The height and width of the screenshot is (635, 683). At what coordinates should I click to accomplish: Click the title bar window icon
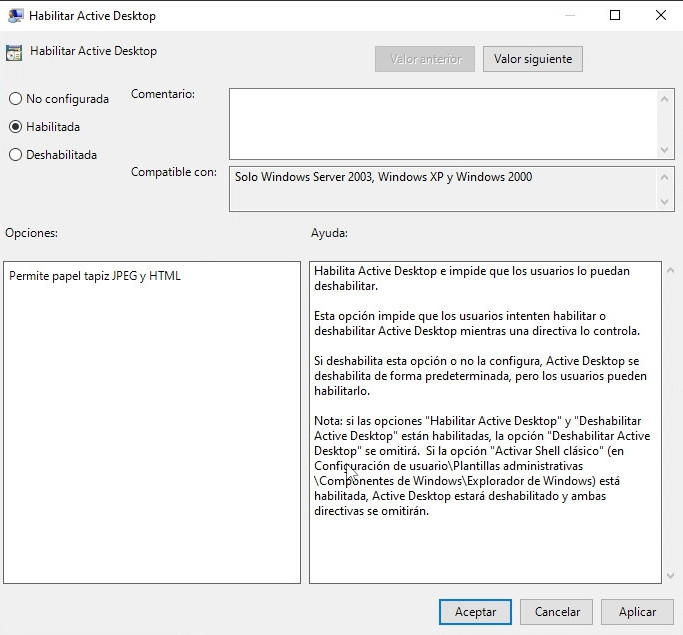coord(14,16)
